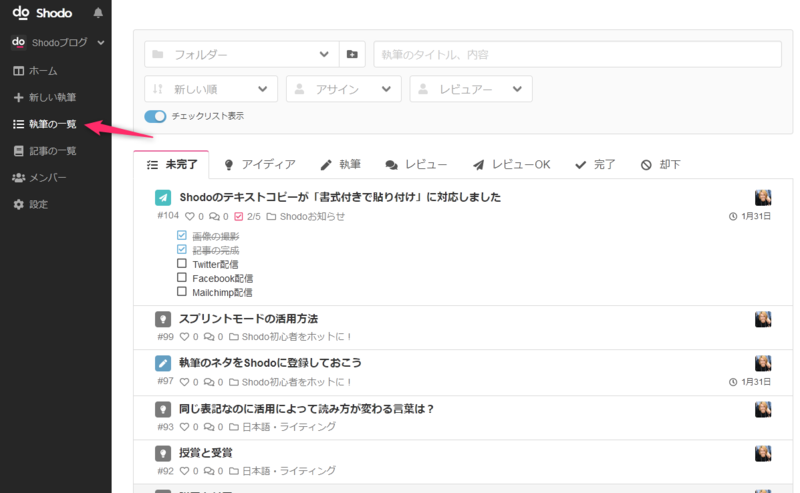Open the Shodoのテキストコピー article title

(340, 197)
